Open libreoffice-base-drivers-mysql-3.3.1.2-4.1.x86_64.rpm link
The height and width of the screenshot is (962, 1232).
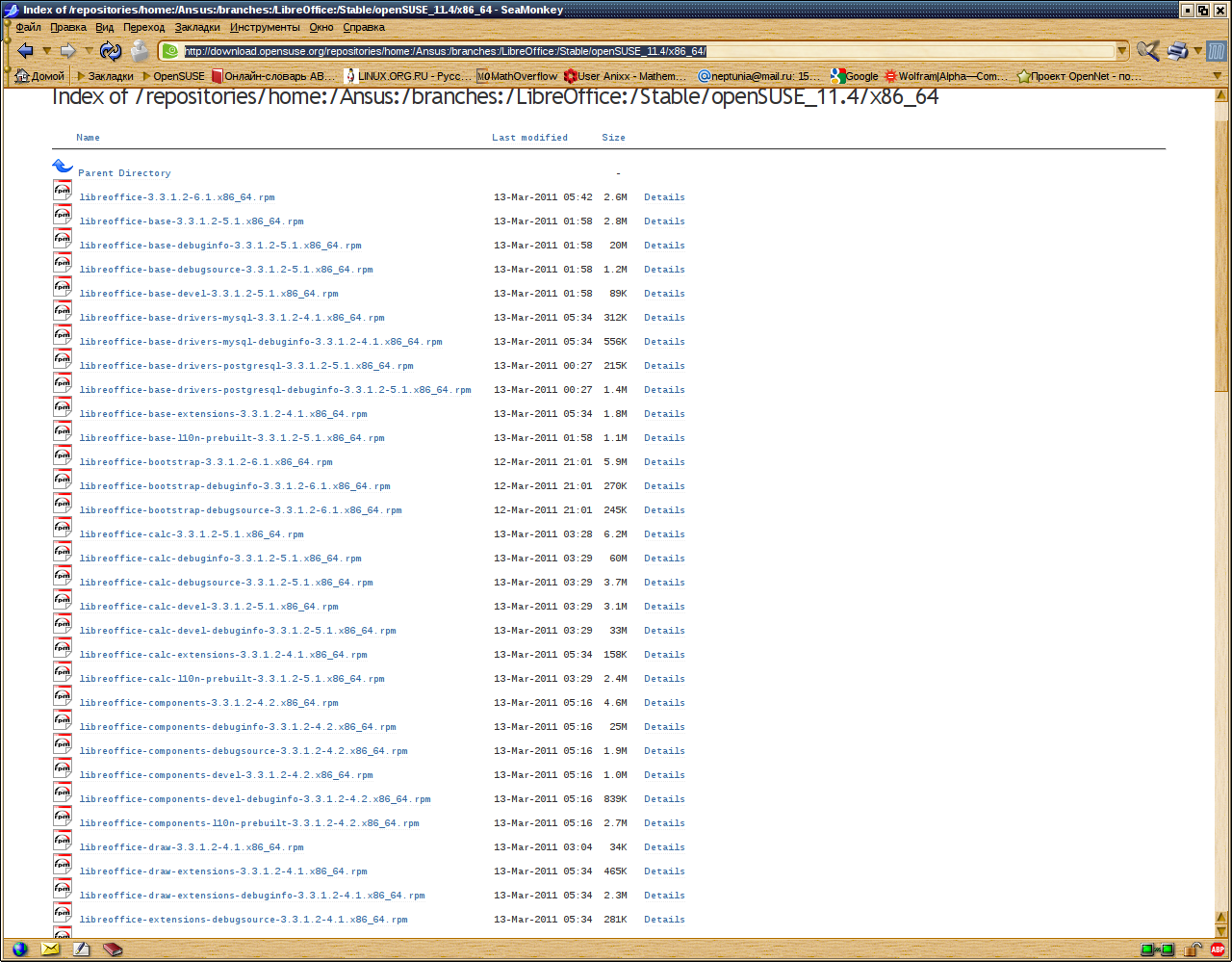[x=232, y=318]
